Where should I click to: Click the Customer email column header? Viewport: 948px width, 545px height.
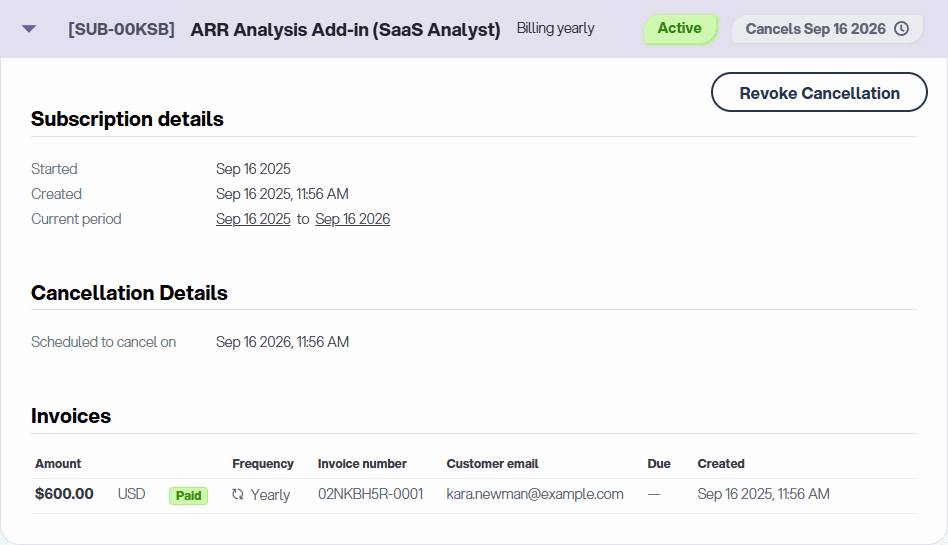tap(492, 464)
